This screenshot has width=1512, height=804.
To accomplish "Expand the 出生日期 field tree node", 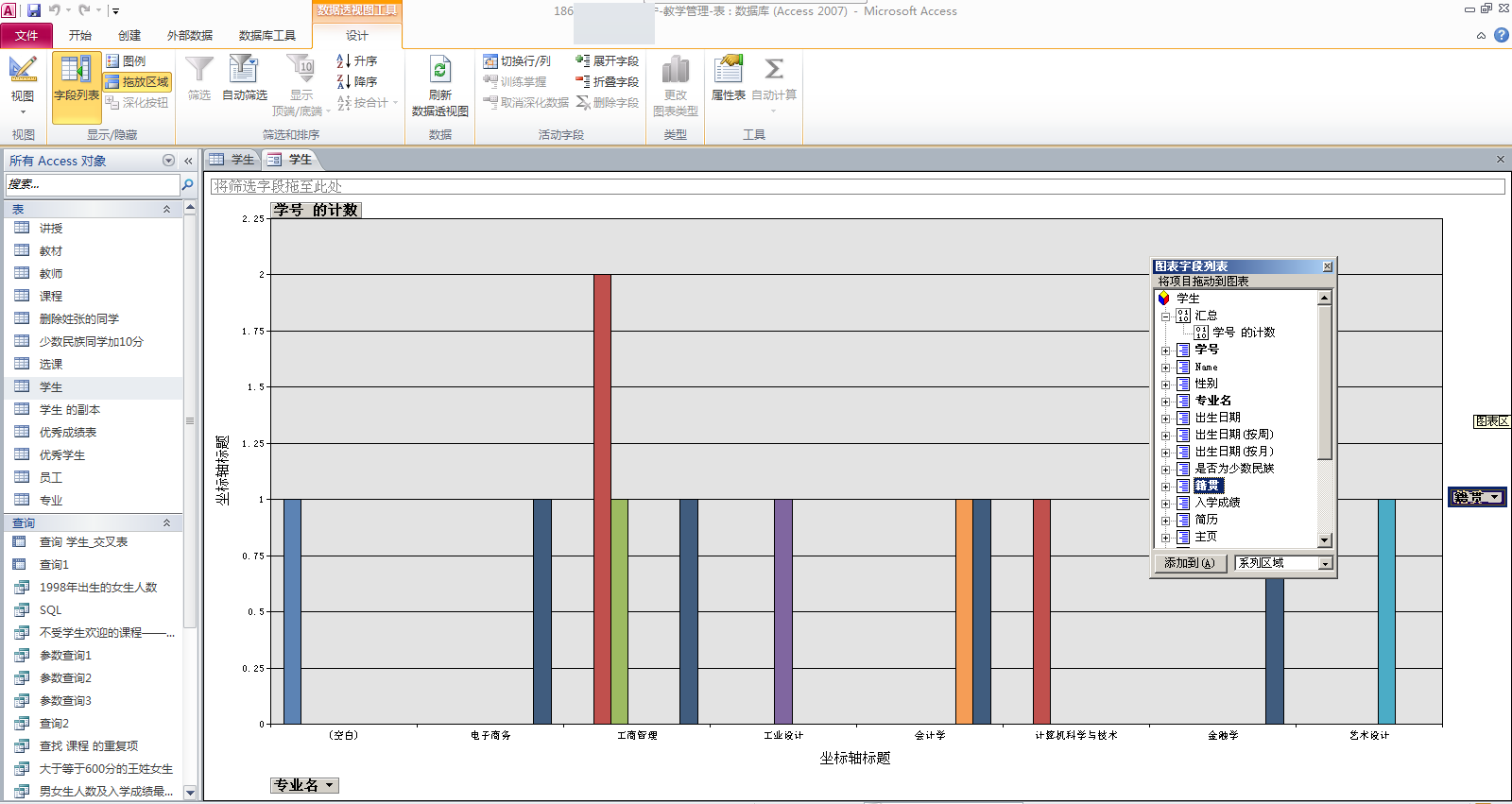I will tap(1165, 419).
